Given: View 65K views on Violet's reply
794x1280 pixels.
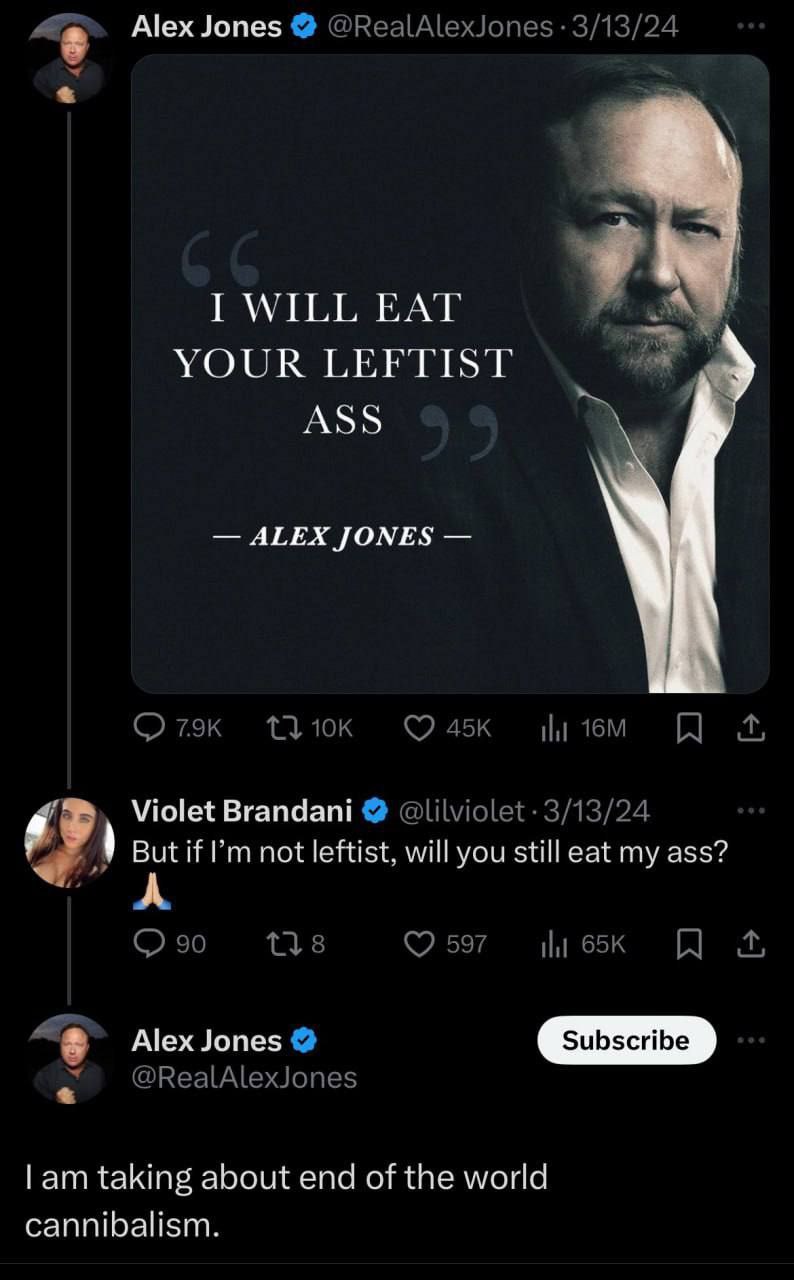Looking at the screenshot, I should (555, 943).
